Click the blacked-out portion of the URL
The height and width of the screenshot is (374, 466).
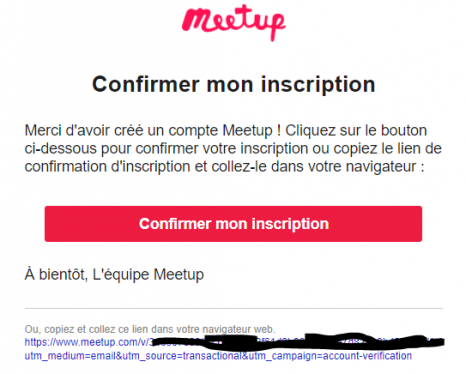(x=299, y=341)
